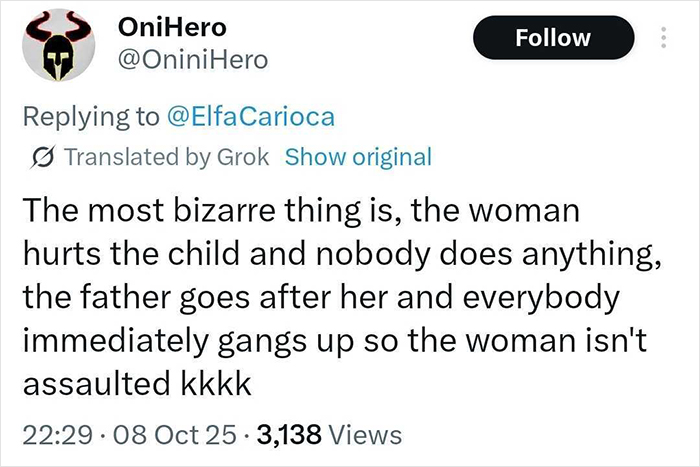The width and height of the screenshot is (700, 467).
Task: Click the OniHero display name
Action: 174,27
